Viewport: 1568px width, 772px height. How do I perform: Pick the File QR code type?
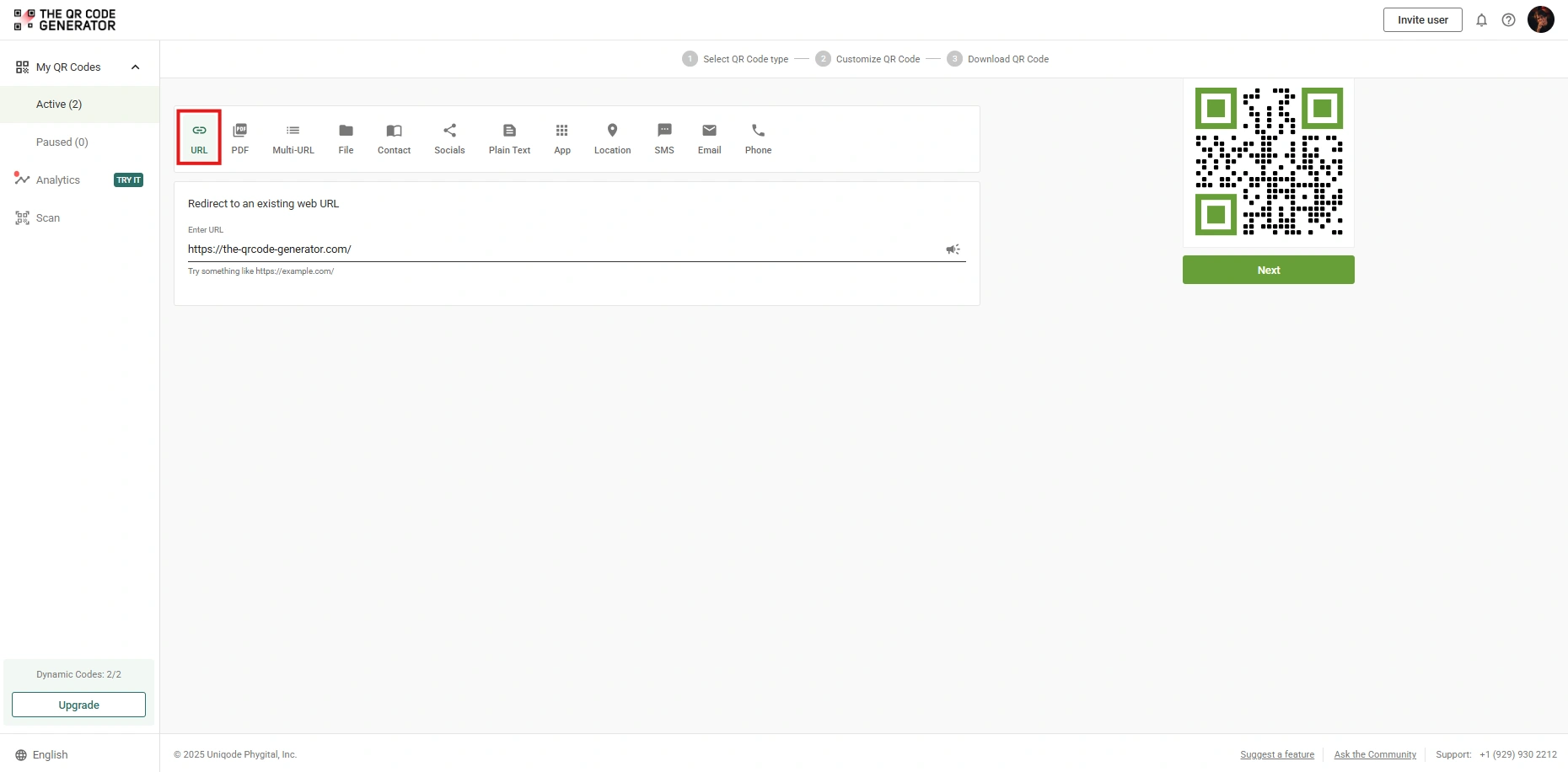pyautogui.click(x=346, y=138)
